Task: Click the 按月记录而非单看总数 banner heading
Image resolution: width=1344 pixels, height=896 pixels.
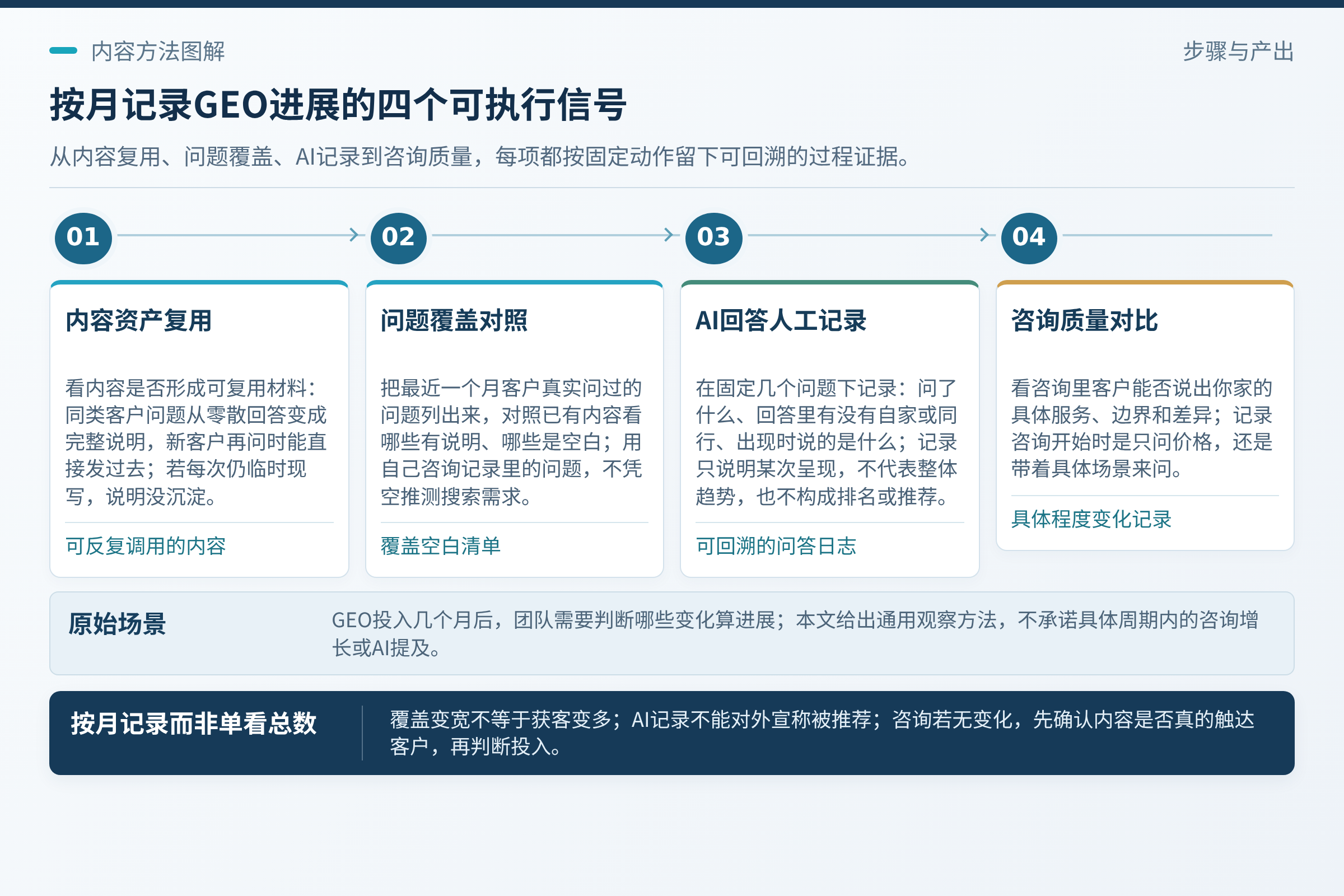Action: (x=193, y=724)
